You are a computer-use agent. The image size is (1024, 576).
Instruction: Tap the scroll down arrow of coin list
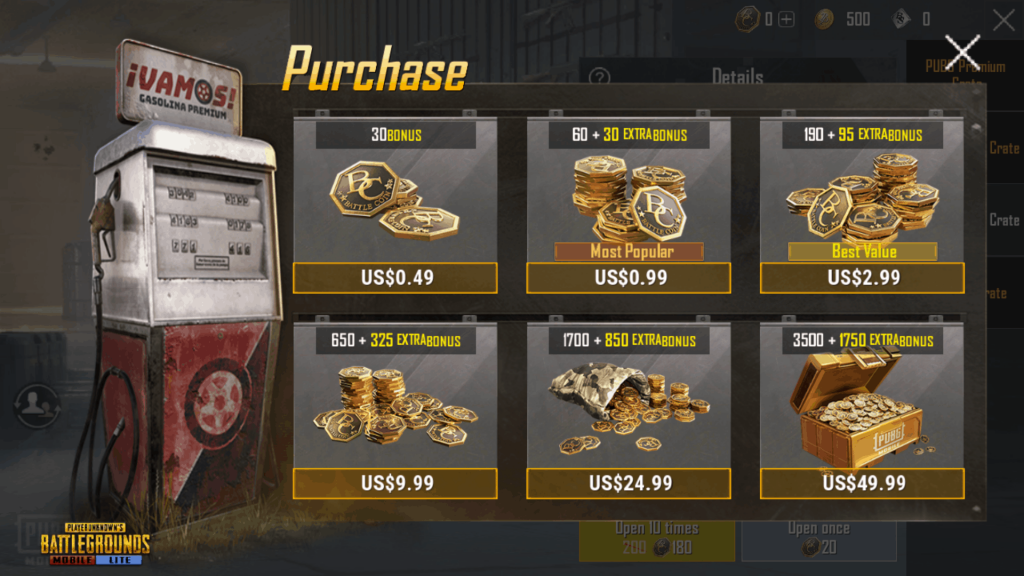976,509
